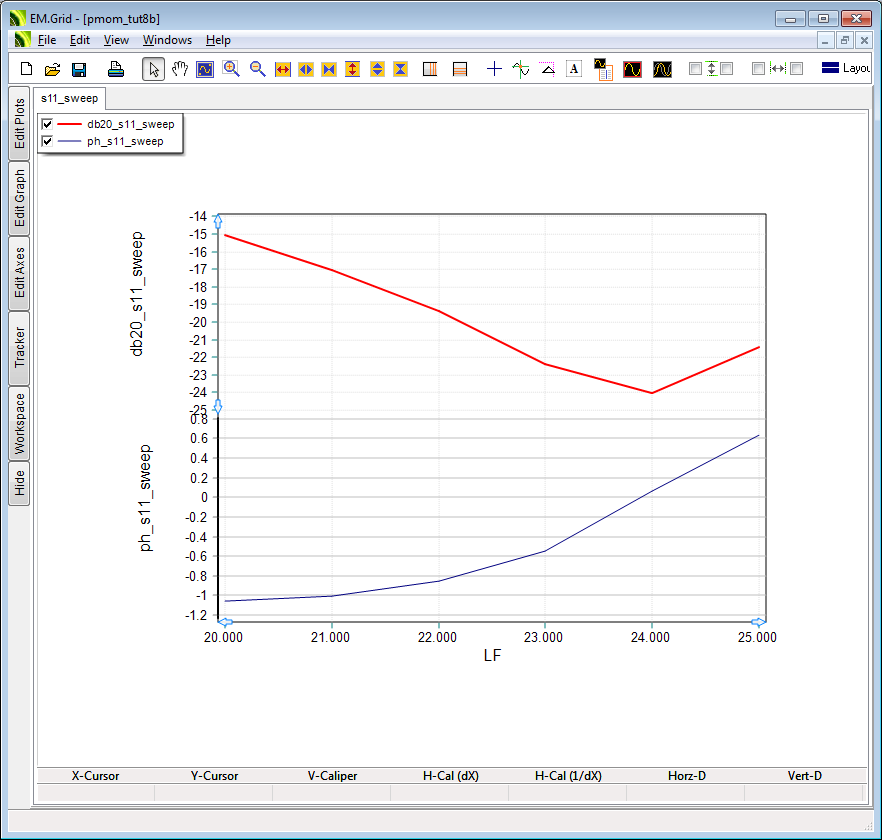
Task: Open the Edit Plots side panel
Action: tap(19, 123)
